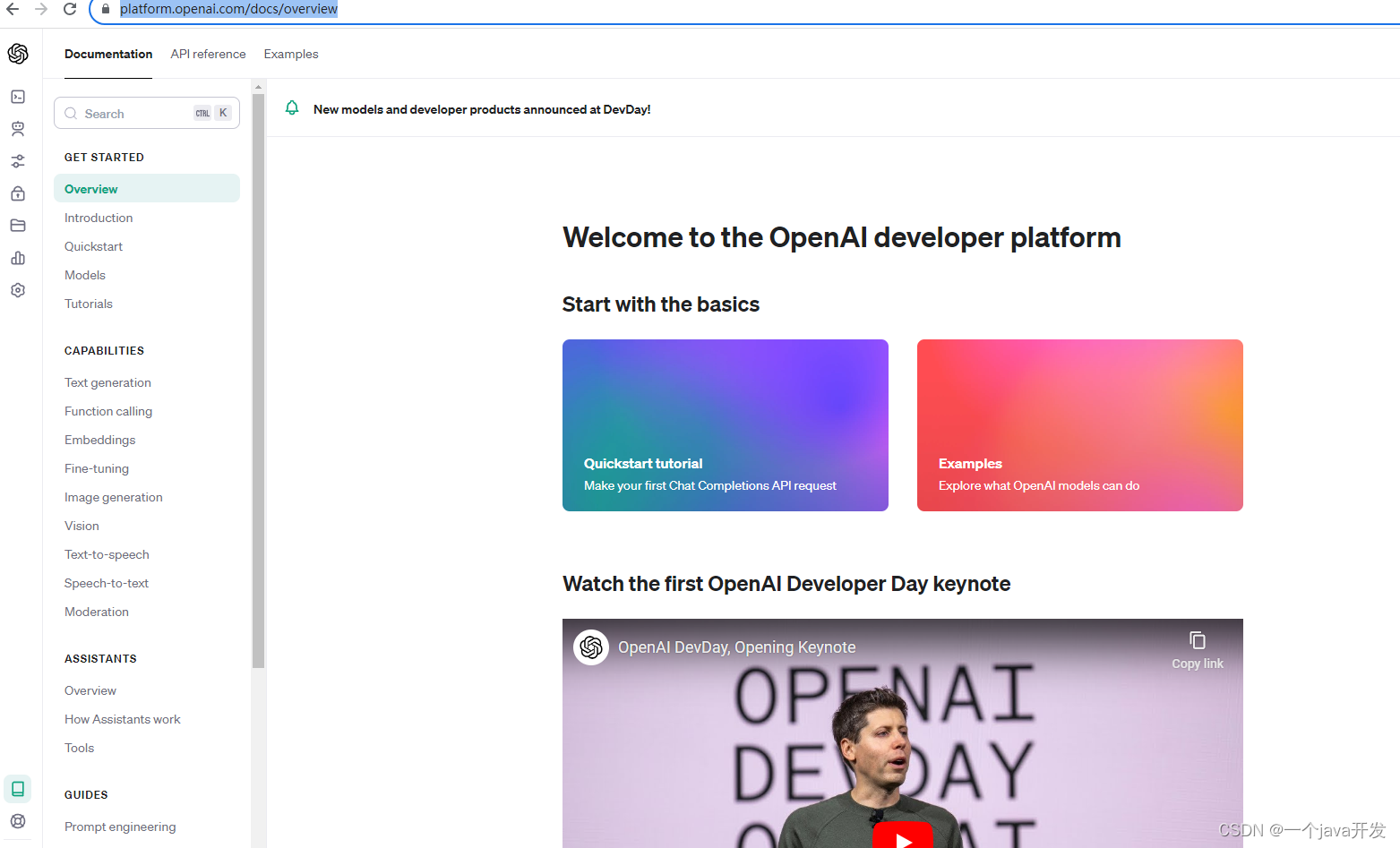This screenshot has height=848, width=1400.
Task: Open Prompt engineering guide
Action: pos(120,827)
